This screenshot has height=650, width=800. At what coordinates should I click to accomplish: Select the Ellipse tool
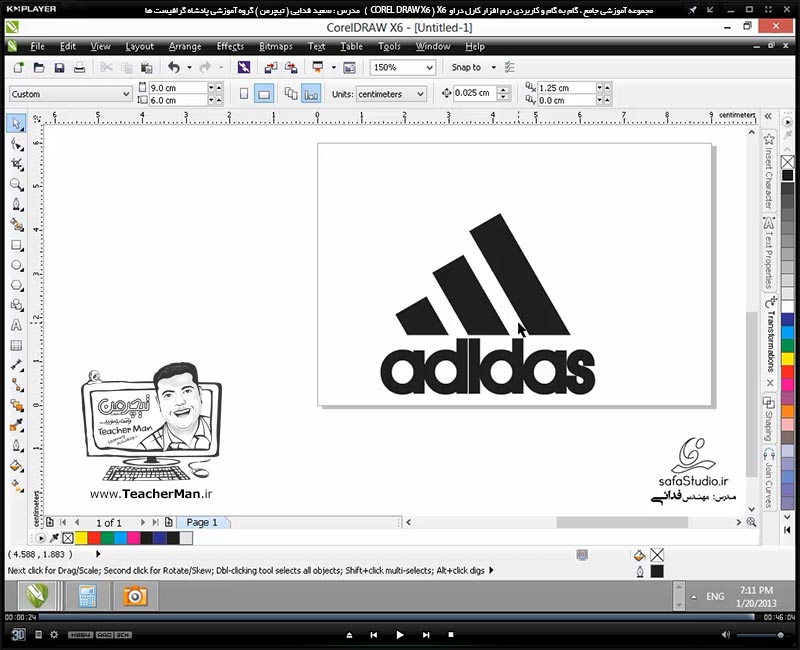(x=17, y=265)
